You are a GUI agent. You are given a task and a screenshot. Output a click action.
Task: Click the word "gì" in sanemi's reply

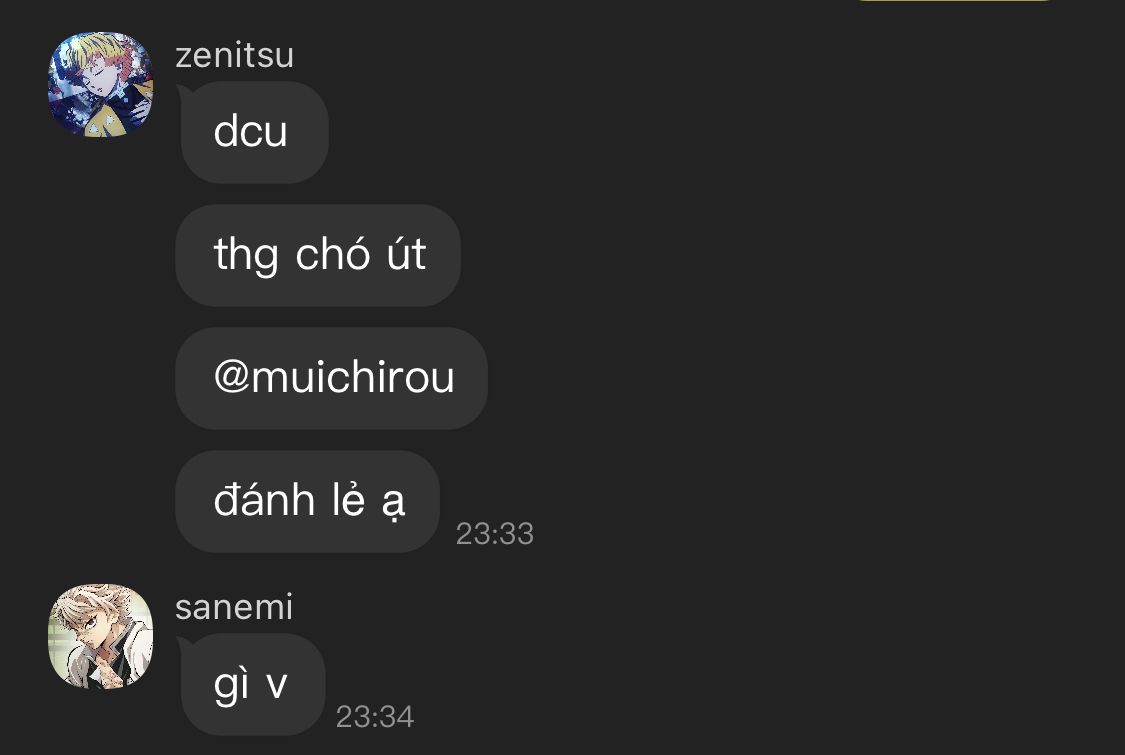click(231, 685)
